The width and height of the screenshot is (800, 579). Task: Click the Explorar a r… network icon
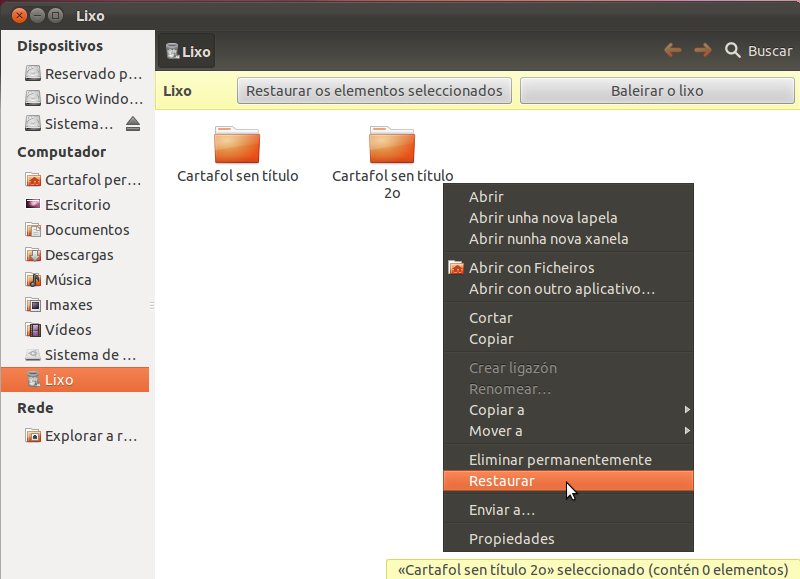click(x=33, y=436)
